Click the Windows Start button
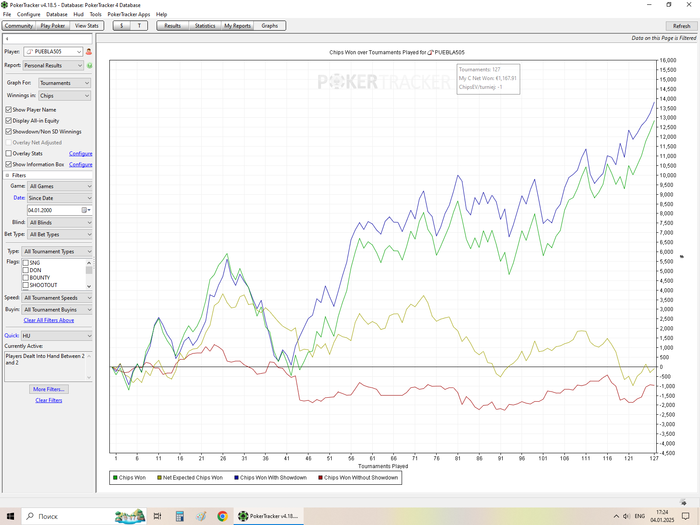Viewport: 700px width, 525px height. [x=9, y=516]
